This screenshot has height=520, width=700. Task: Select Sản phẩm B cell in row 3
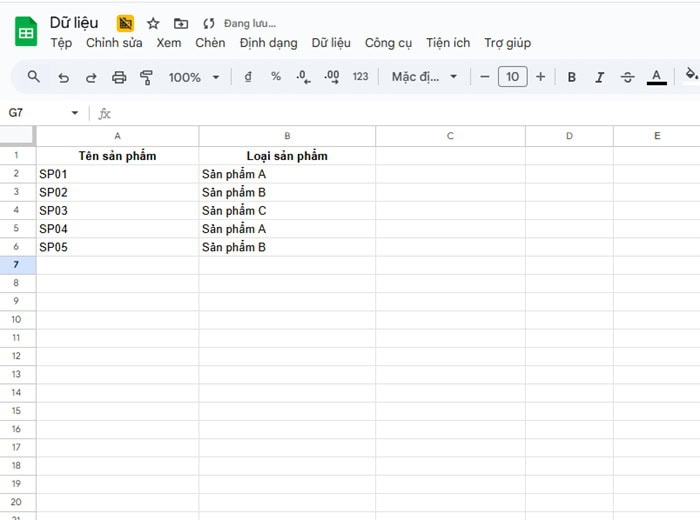point(287,192)
